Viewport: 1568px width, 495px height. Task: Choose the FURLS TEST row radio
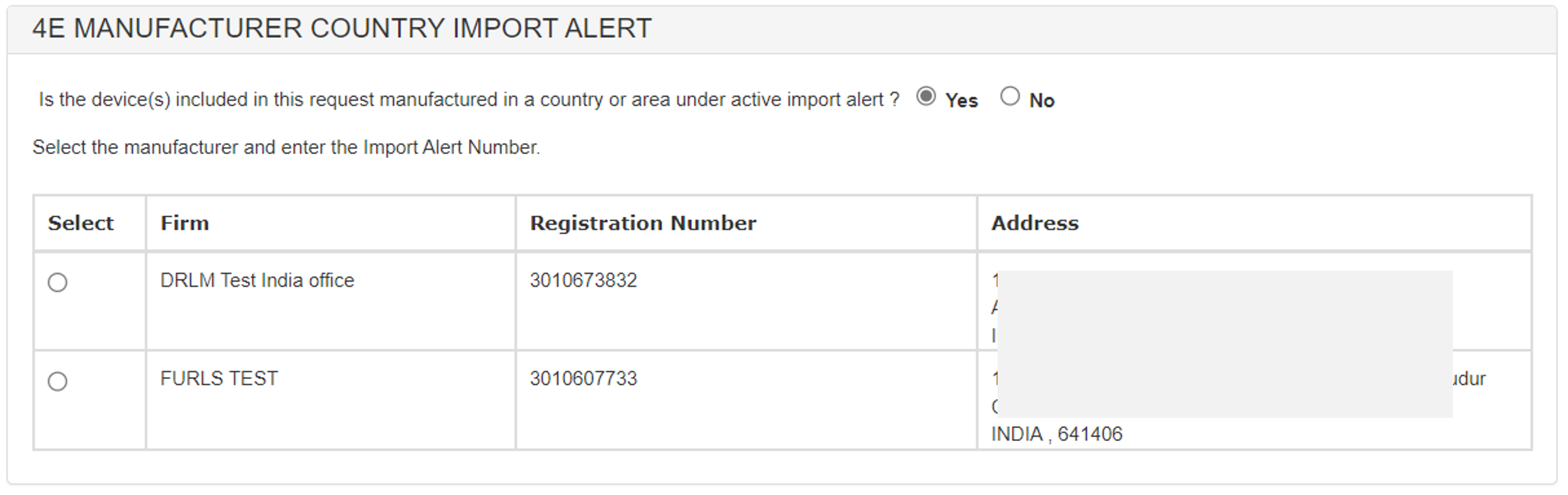coord(58,381)
